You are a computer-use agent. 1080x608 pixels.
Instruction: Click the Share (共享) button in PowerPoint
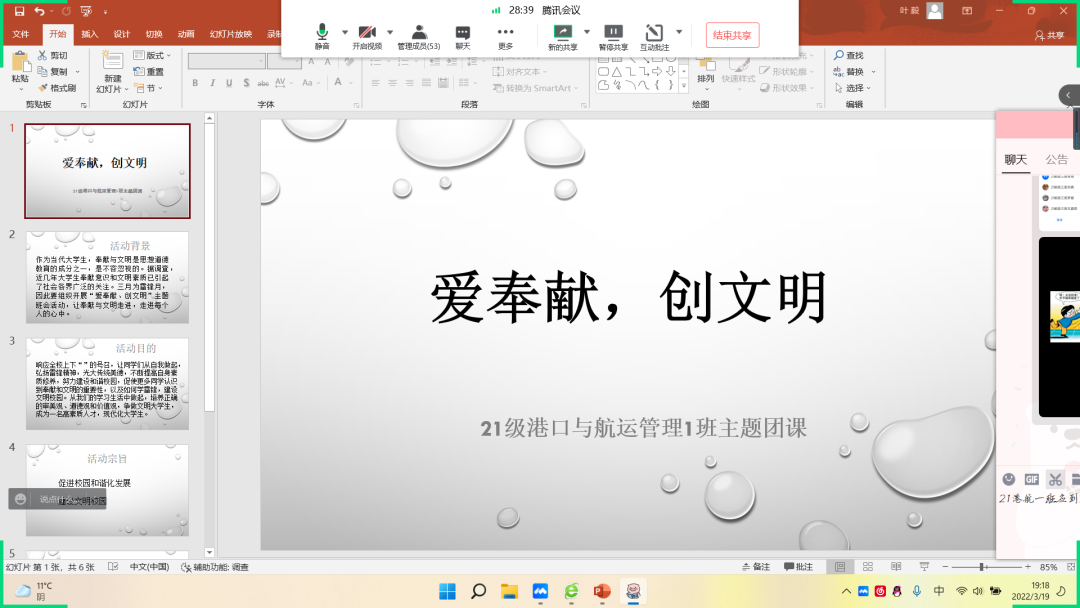pyautogui.click(x=1048, y=35)
